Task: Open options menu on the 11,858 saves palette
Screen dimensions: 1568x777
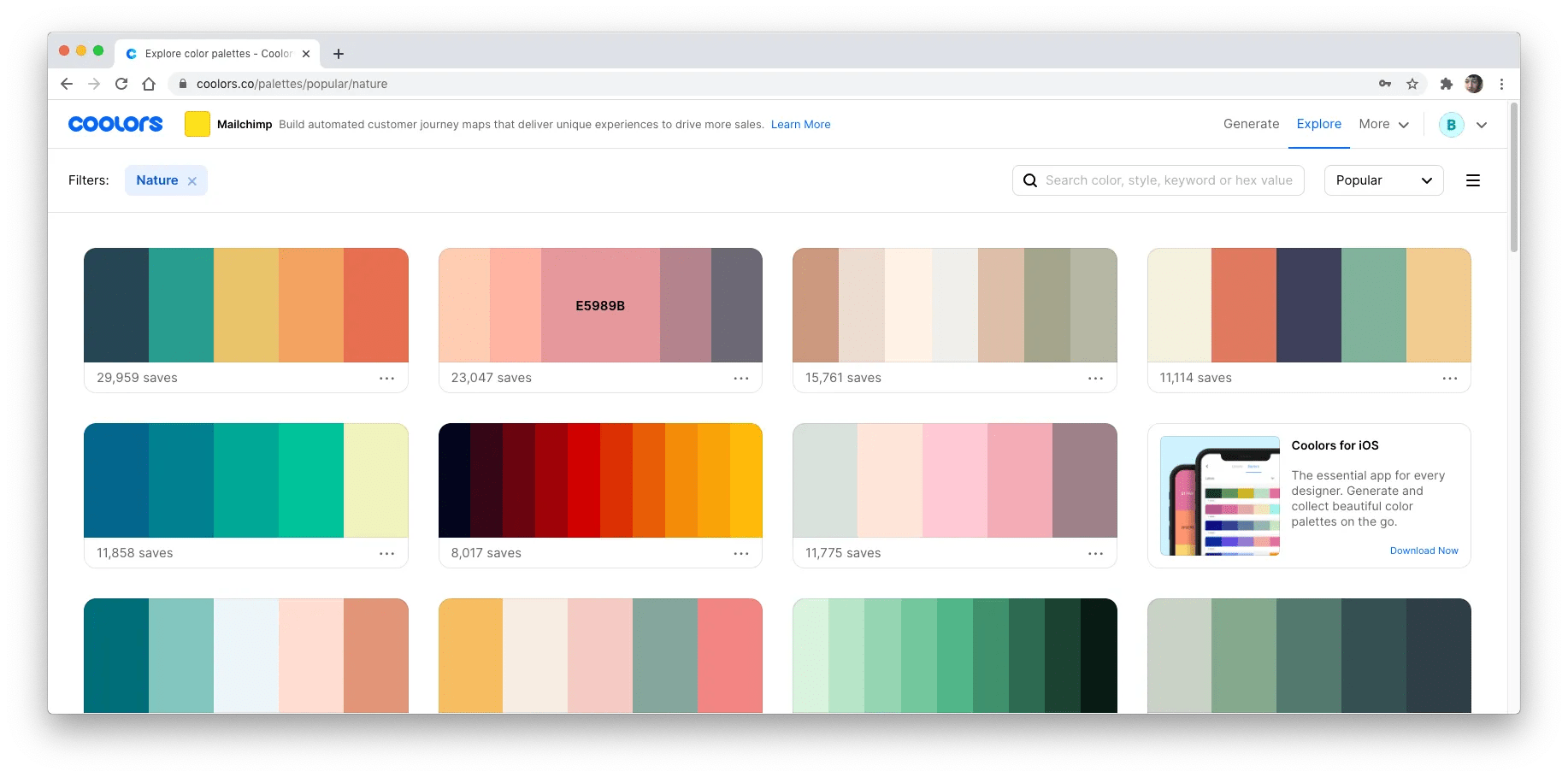Action: [x=386, y=553]
